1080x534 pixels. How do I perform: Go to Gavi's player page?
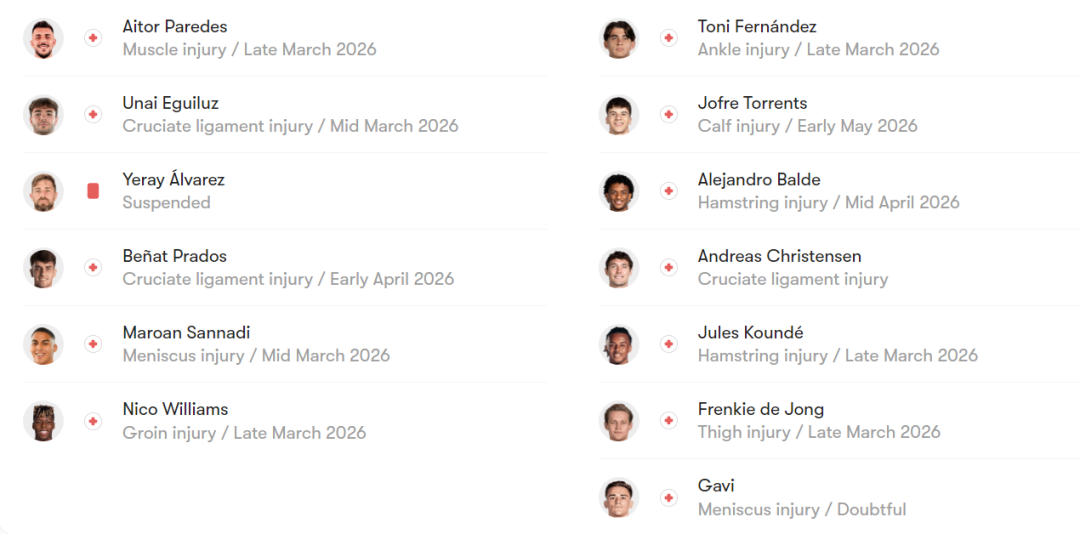[x=716, y=486]
